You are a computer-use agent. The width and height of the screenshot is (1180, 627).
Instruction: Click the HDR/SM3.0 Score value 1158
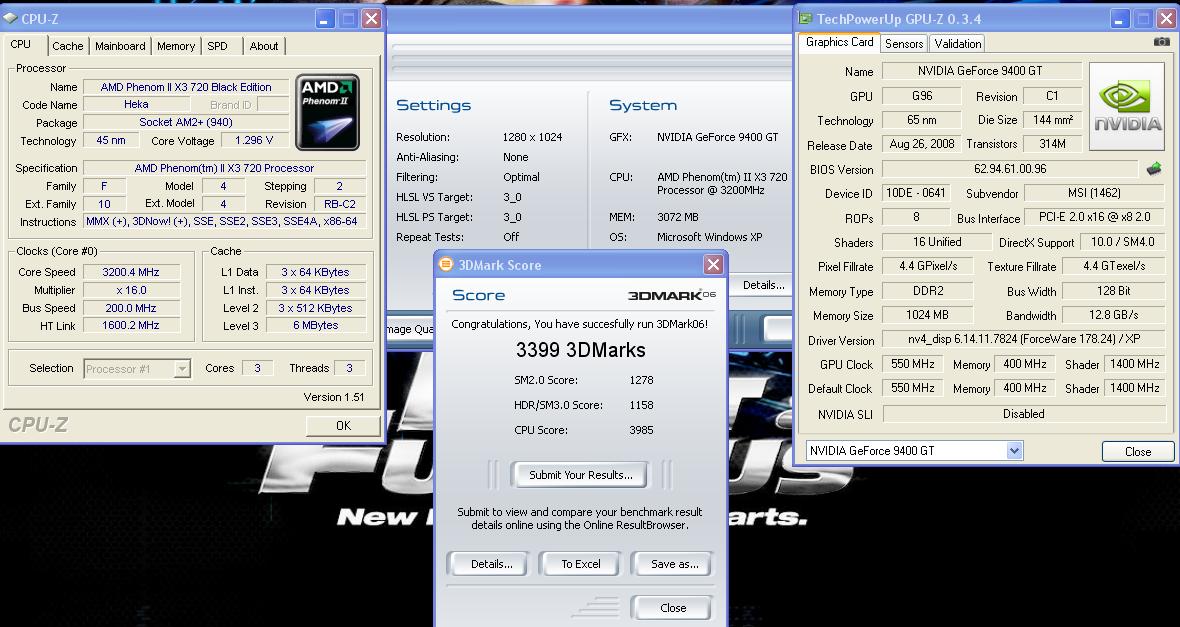(x=641, y=405)
